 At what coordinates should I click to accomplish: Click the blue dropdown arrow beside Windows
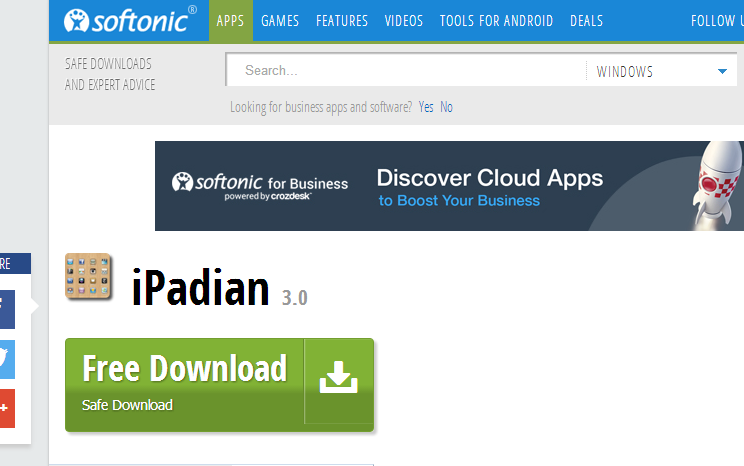point(722,72)
